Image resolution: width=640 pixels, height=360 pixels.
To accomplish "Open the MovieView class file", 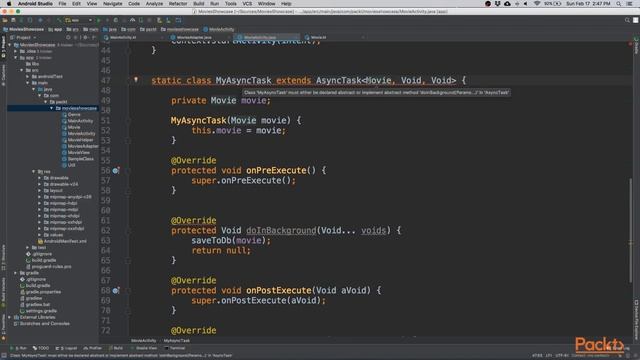I will pyautogui.click(x=78, y=153).
